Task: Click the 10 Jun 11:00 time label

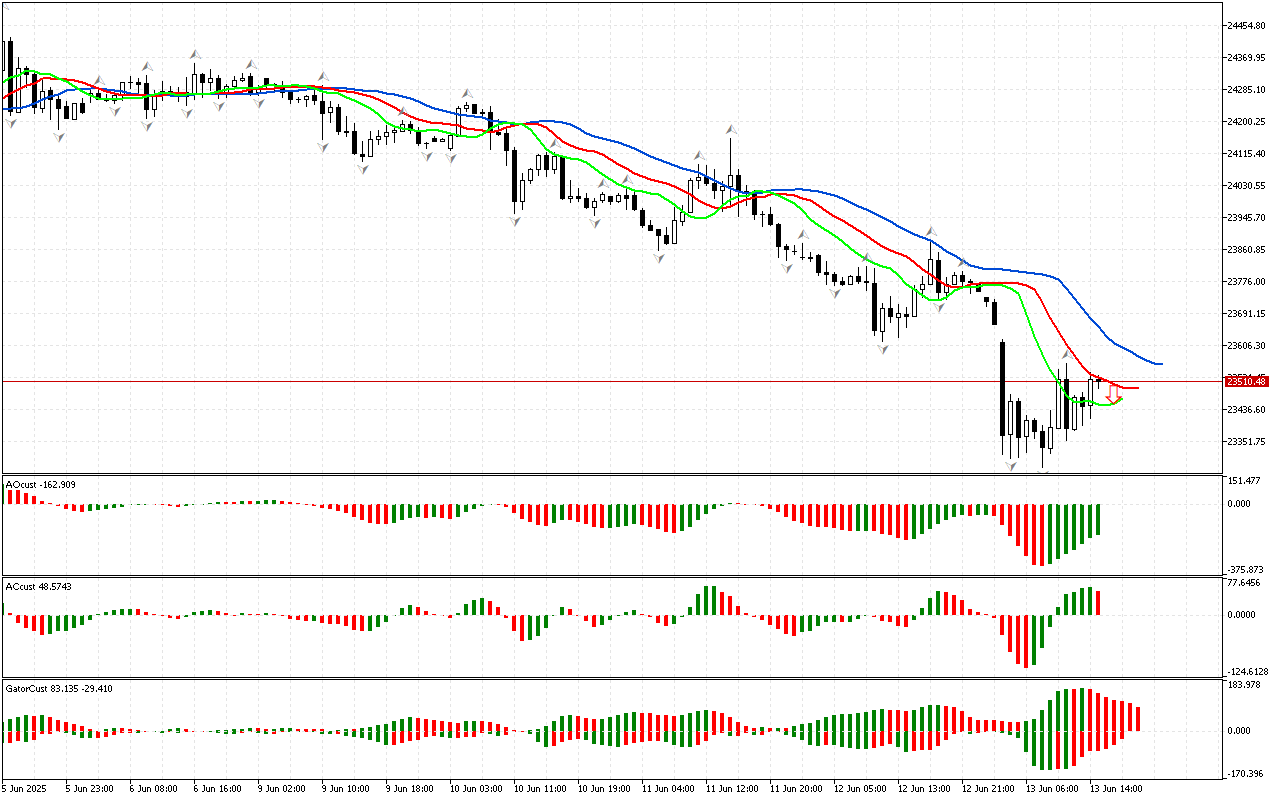Action: pos(538,789)
